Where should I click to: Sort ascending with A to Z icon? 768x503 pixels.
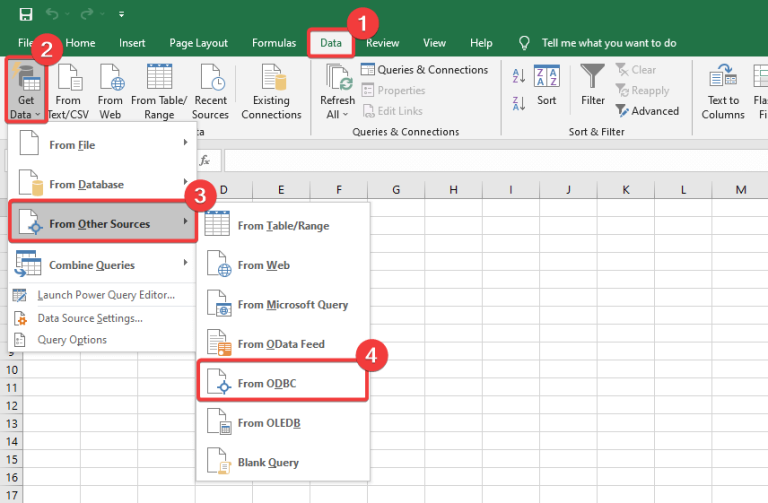pyautogui.click(x=519, y=76)
